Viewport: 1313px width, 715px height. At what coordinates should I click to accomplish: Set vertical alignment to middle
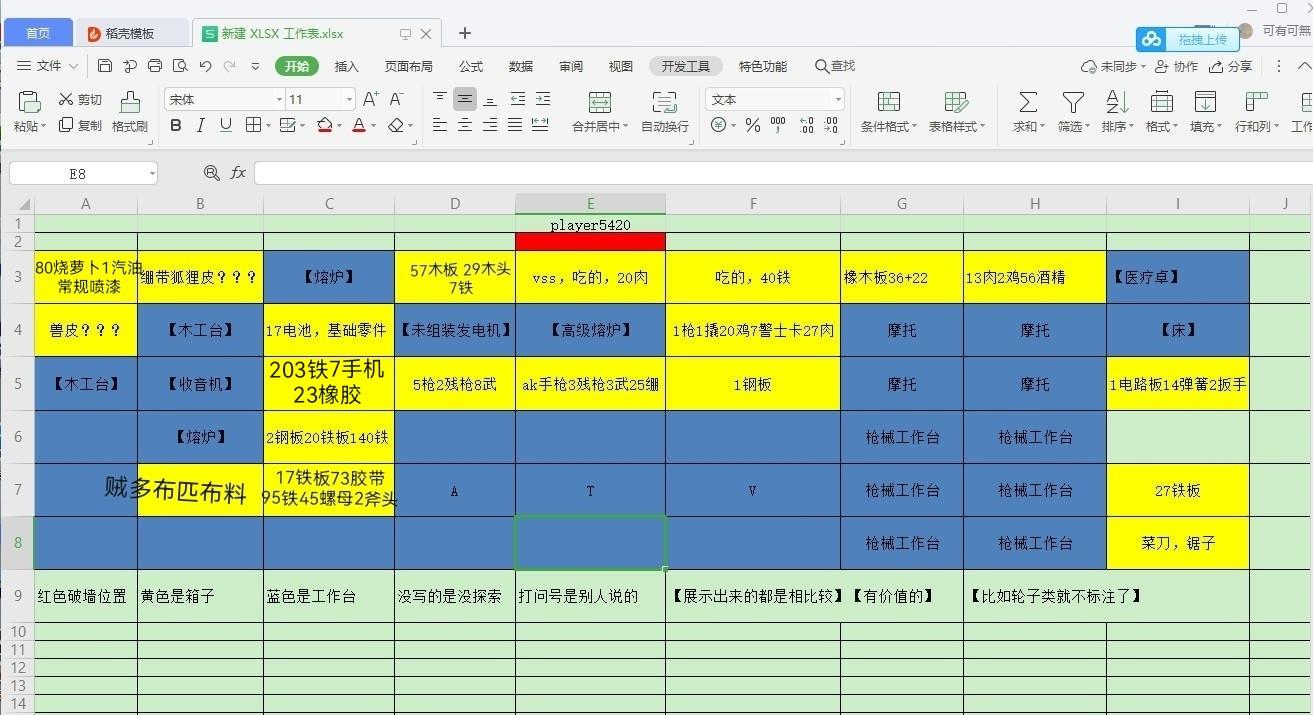465,99
